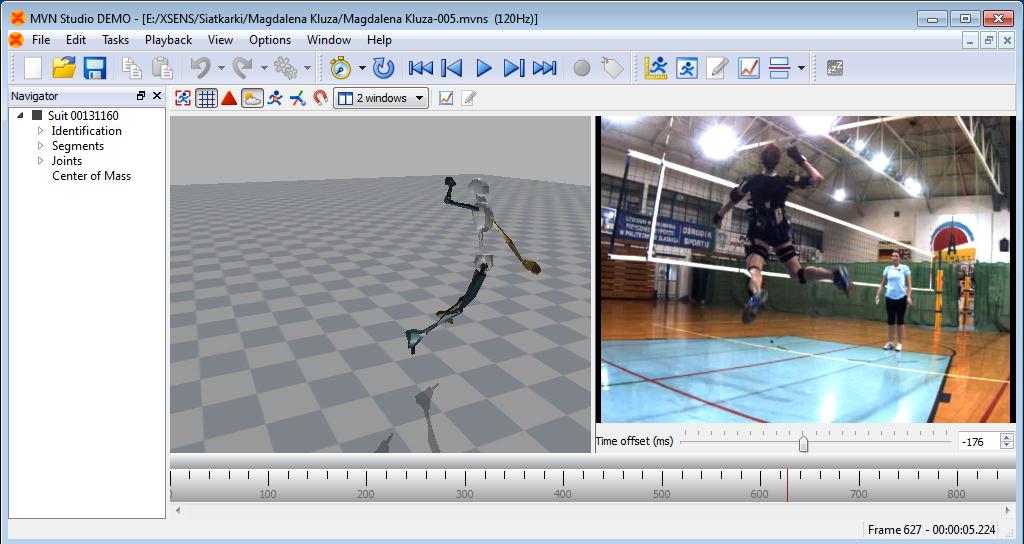The height and width of the screenshot is (544, 1024).
Task: Undock the Navigator panel
Action: click(141, 96)
